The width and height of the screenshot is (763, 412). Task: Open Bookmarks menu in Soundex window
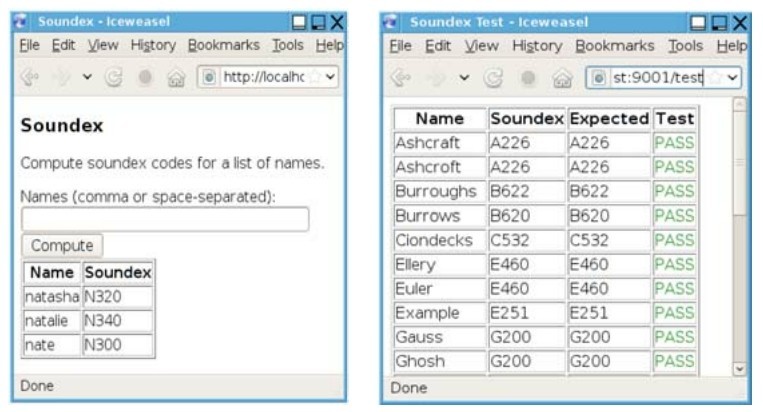[224, 45]
